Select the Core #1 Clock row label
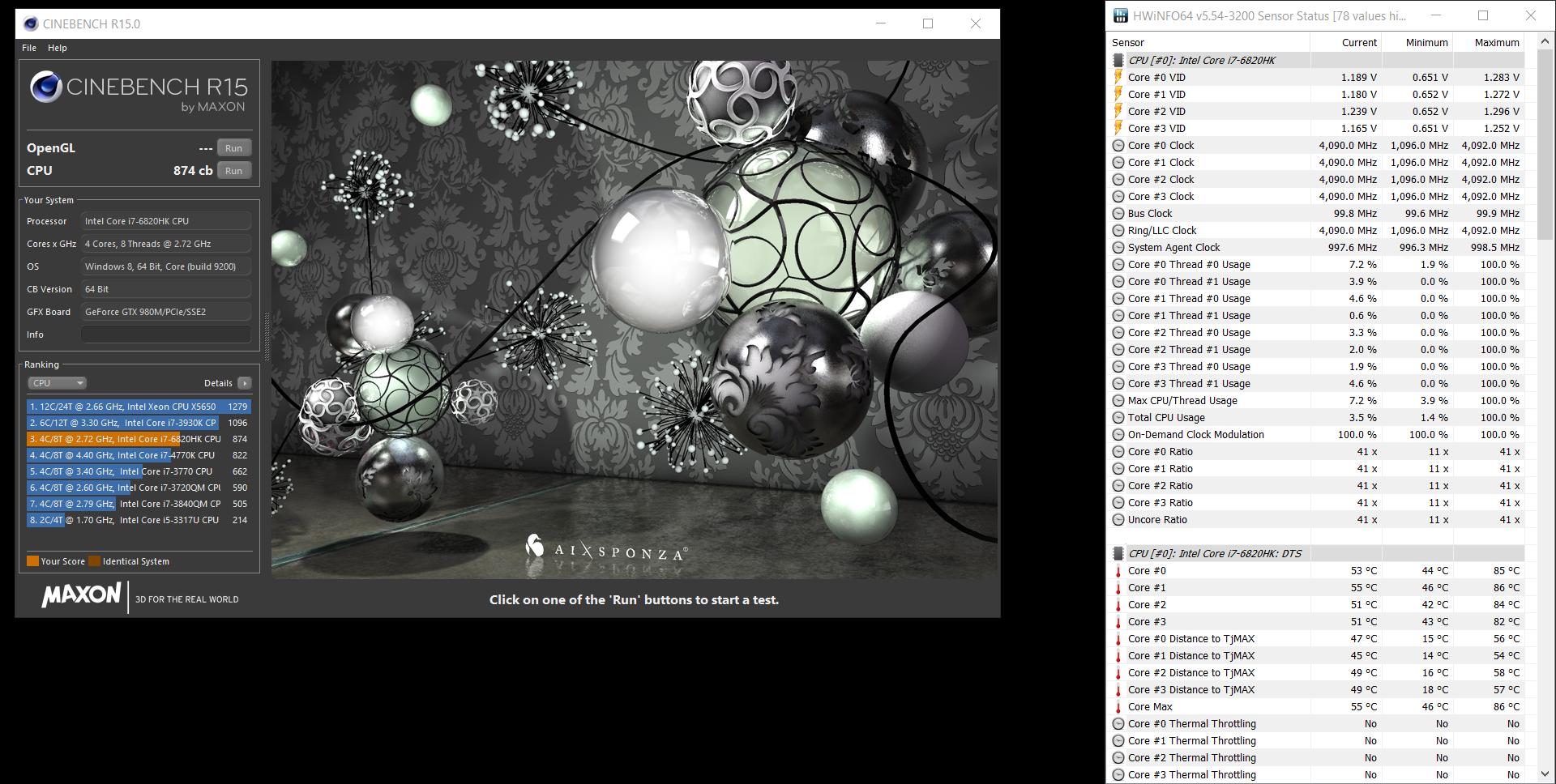Image resolution: width=1556 pixels, height=784 pixels. 1161,163
